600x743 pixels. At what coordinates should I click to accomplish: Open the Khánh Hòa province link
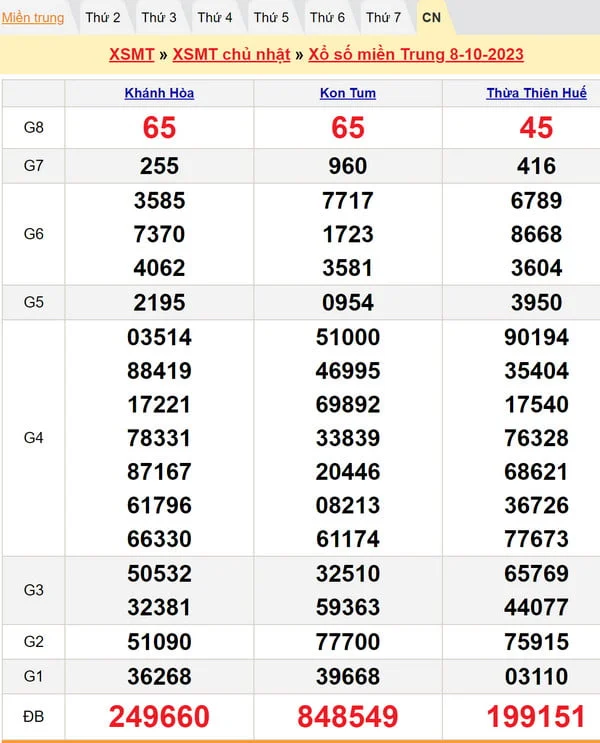(x=159, y=93)
